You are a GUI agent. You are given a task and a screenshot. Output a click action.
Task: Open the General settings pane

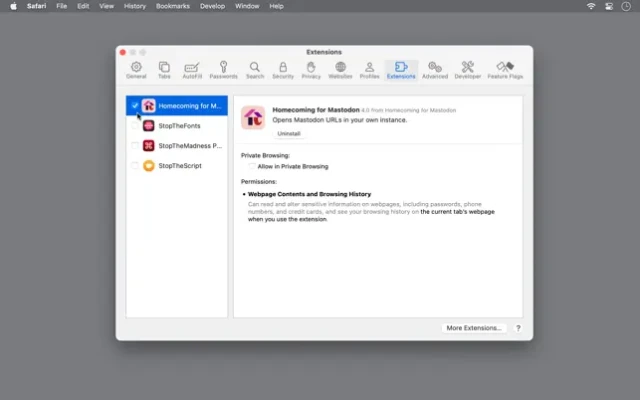pos(136,69)
